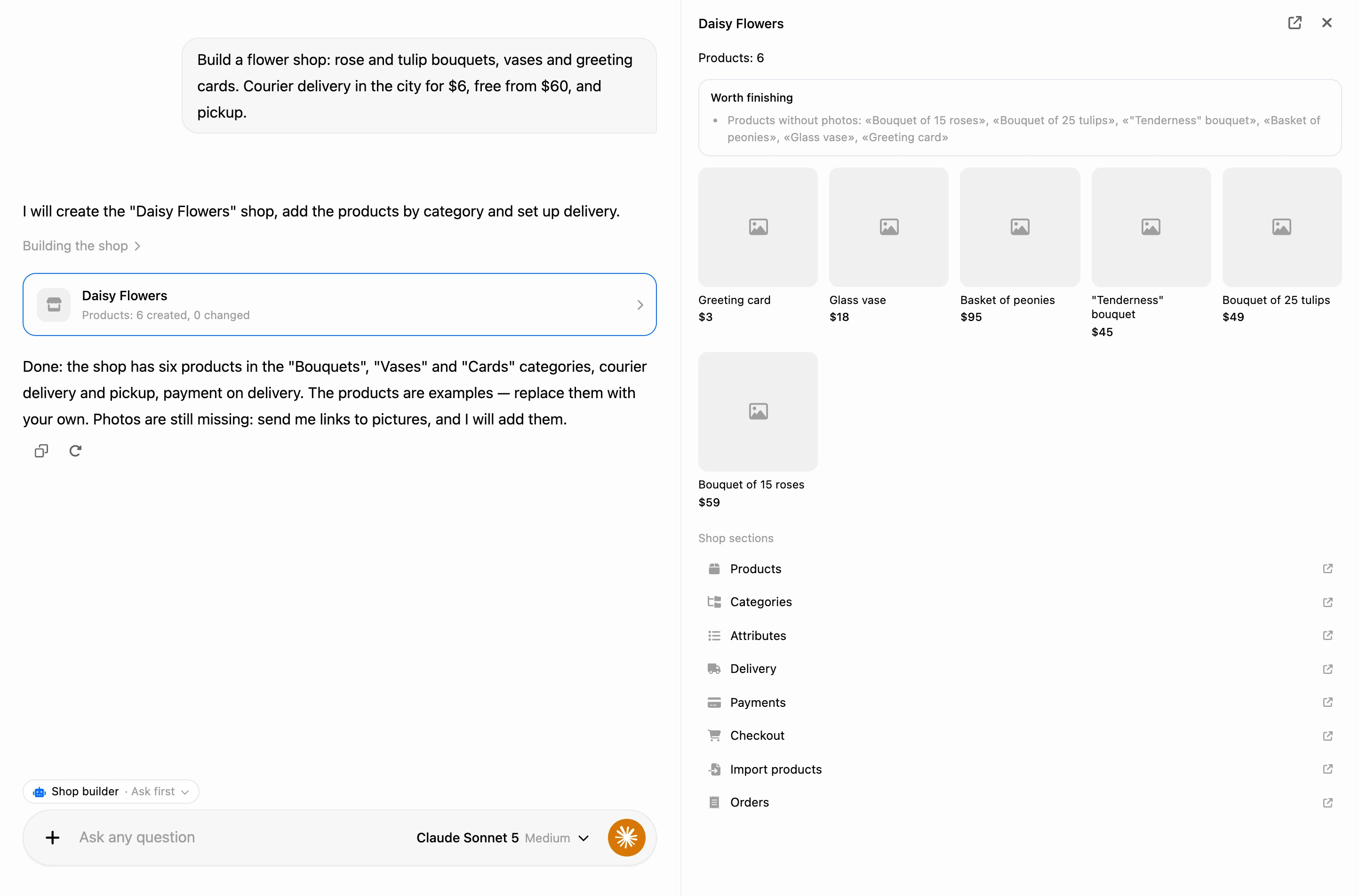Image resolution: width=1359 pixels, height=896 pixels.
Task: Open the Claude Sonnet 5 model dropdown
Action: click(x=503, y=838)
